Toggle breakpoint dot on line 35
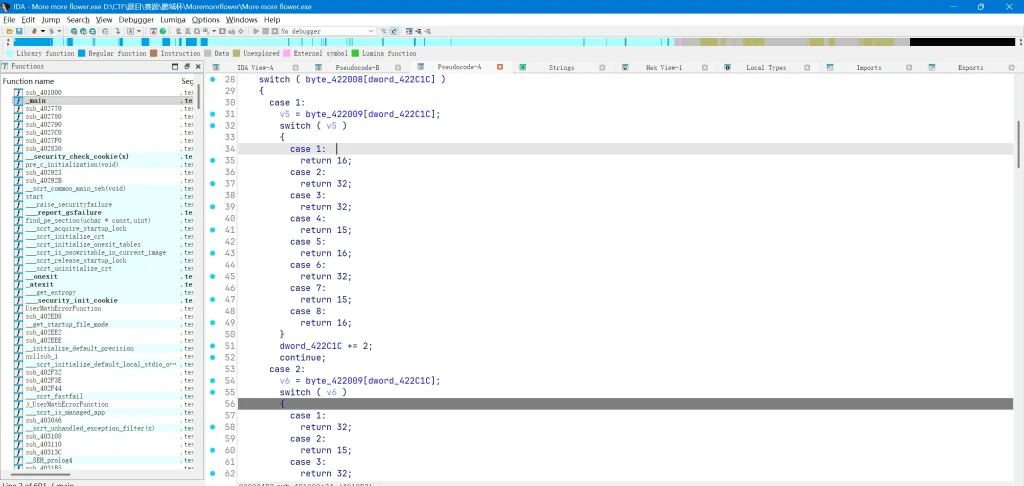Viewport: 1024px width, 486px height. (x=214, y=160)
